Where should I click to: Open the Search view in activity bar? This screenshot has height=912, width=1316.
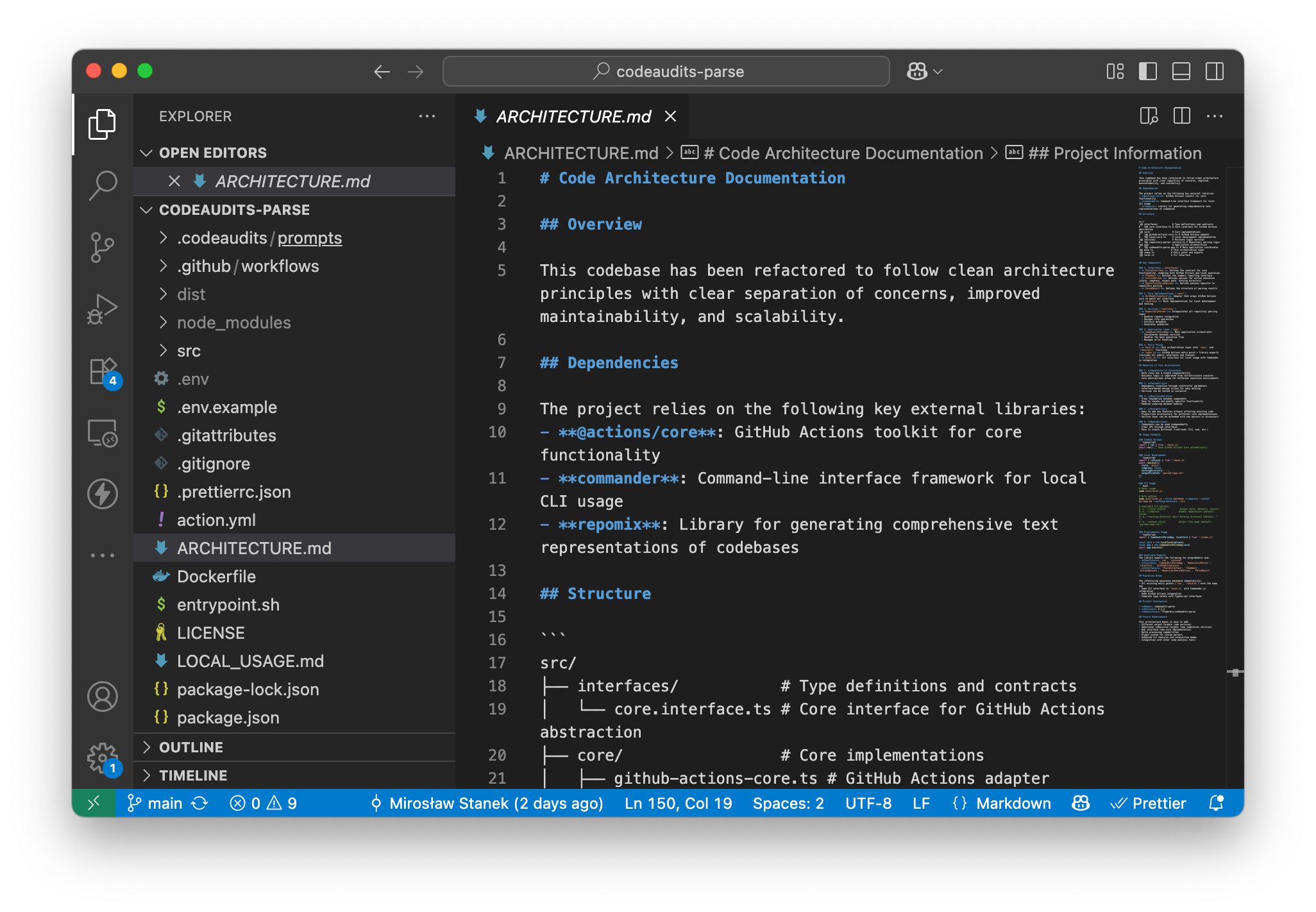click(103, 185)
